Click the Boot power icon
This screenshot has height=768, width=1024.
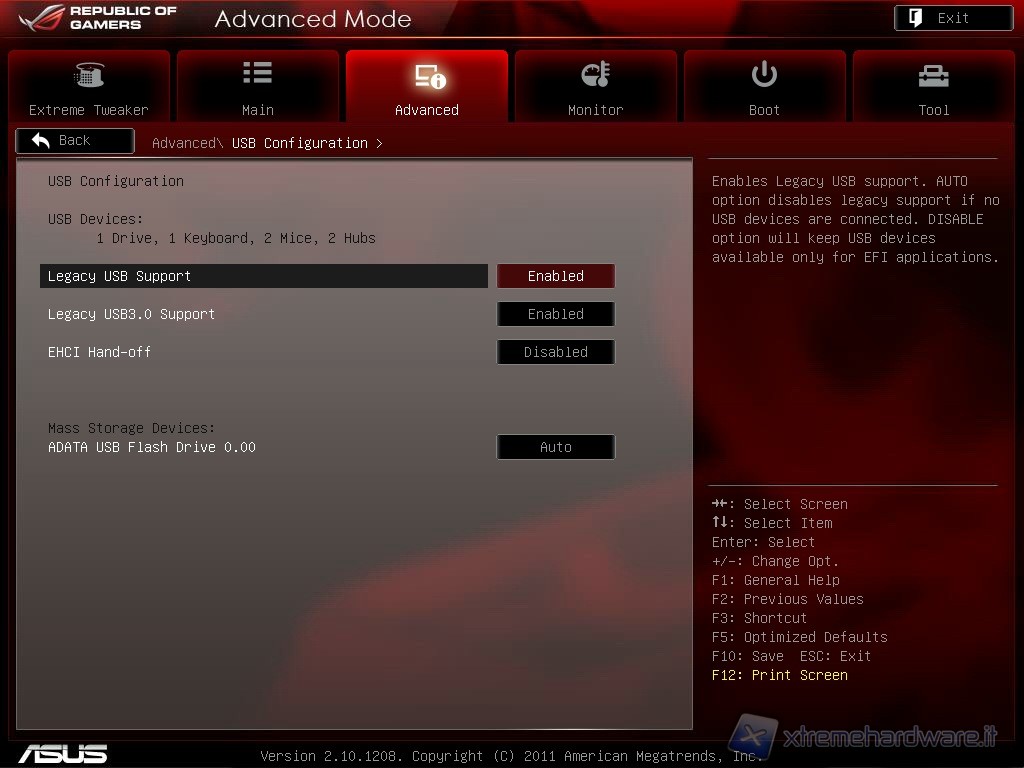(764, 74)
